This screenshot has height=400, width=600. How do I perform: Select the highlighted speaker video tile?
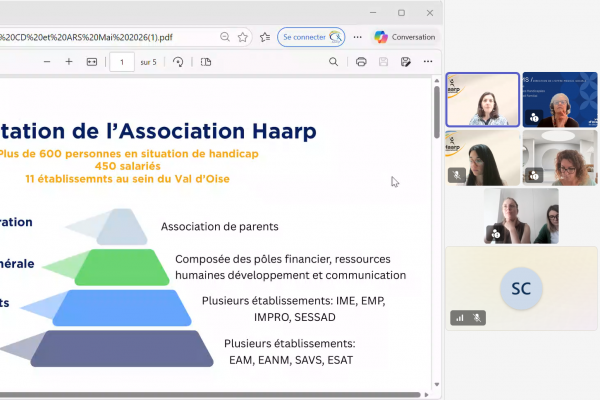(x=483, y=100)
